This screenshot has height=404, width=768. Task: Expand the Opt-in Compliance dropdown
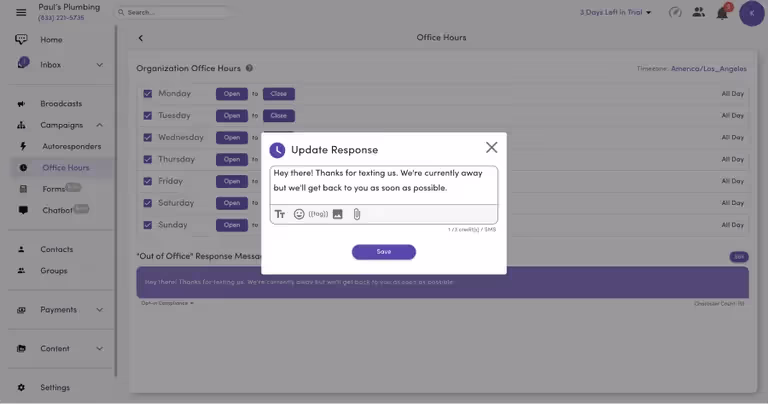(x=167, y=303)
